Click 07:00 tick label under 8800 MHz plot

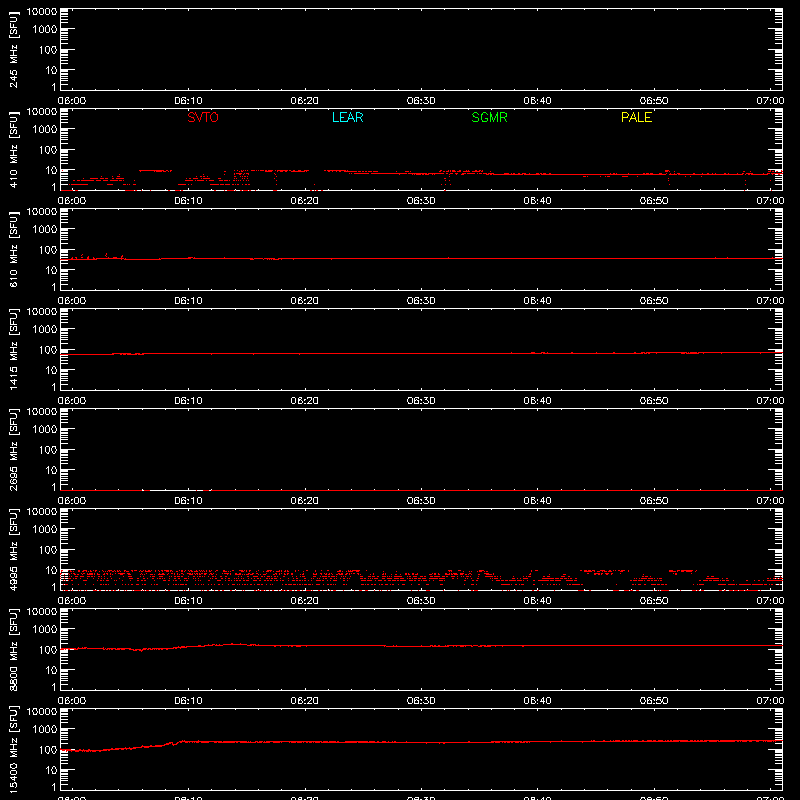point(770,701)
